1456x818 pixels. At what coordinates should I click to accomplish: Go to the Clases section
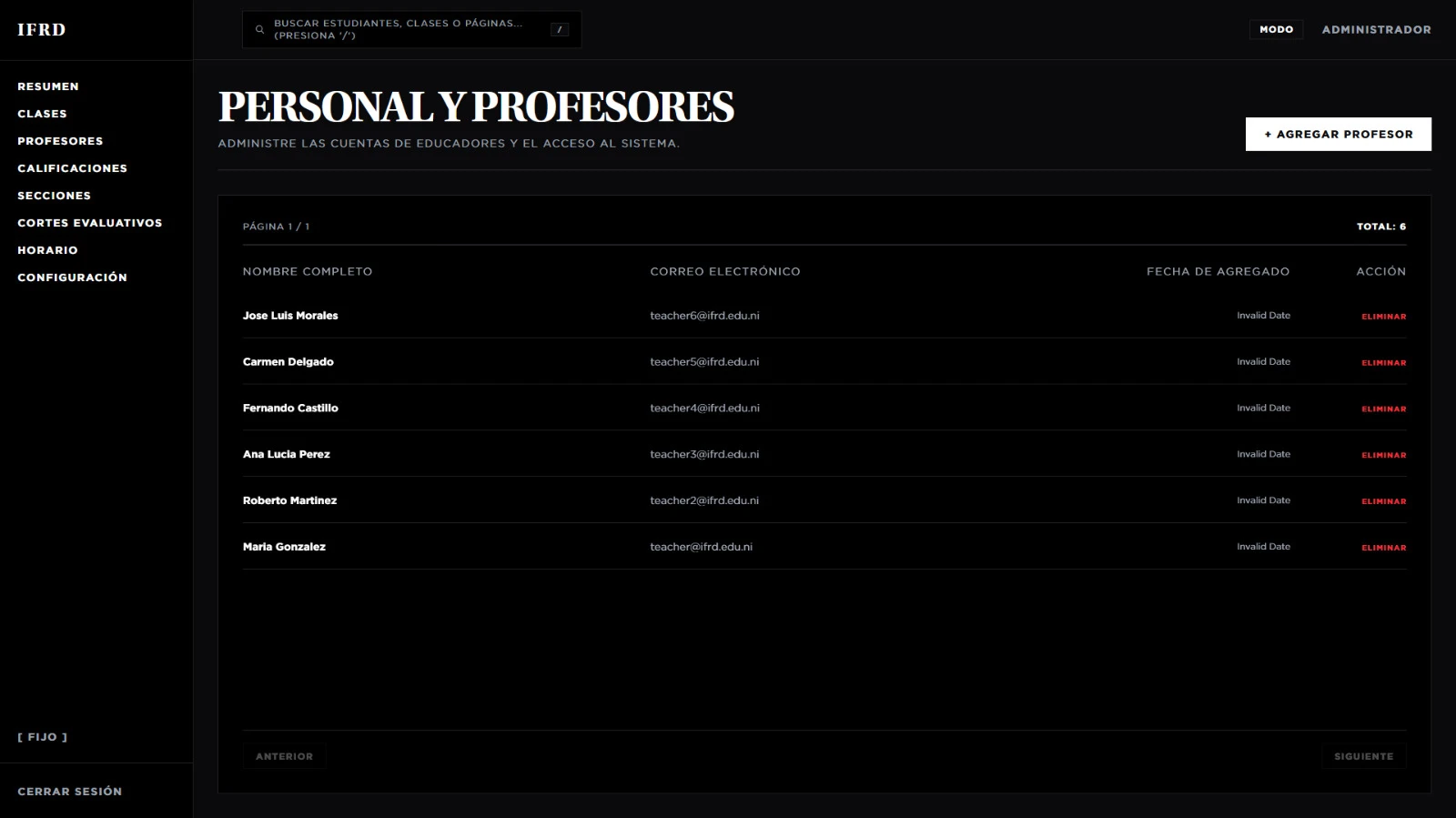click(x=42, y=114)
